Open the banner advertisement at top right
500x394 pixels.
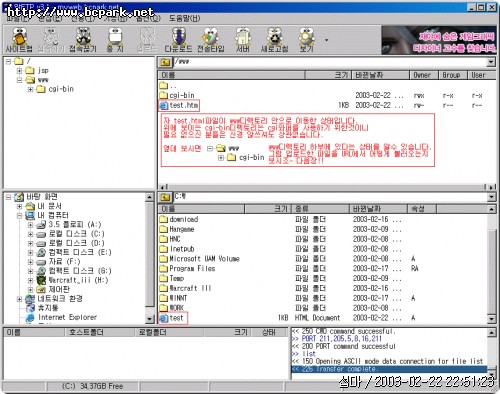(439, 40)
